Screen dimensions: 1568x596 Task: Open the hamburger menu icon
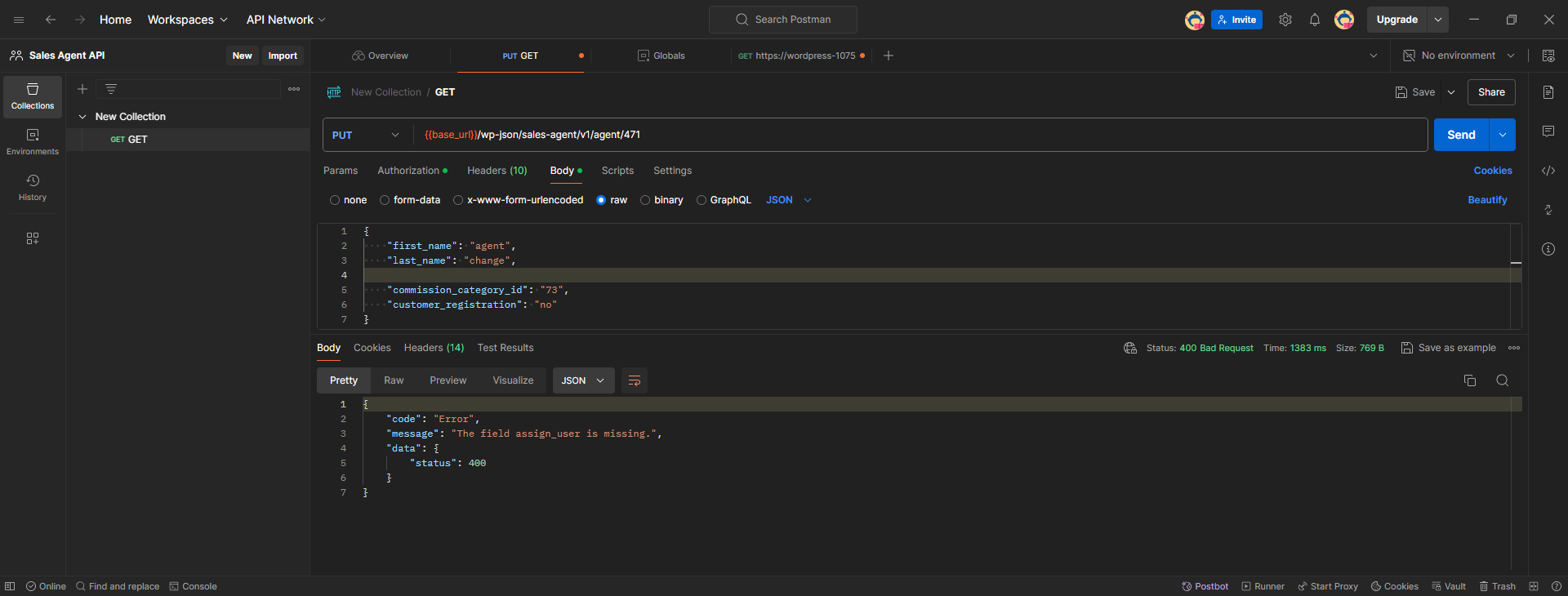(x=19, y=20)
